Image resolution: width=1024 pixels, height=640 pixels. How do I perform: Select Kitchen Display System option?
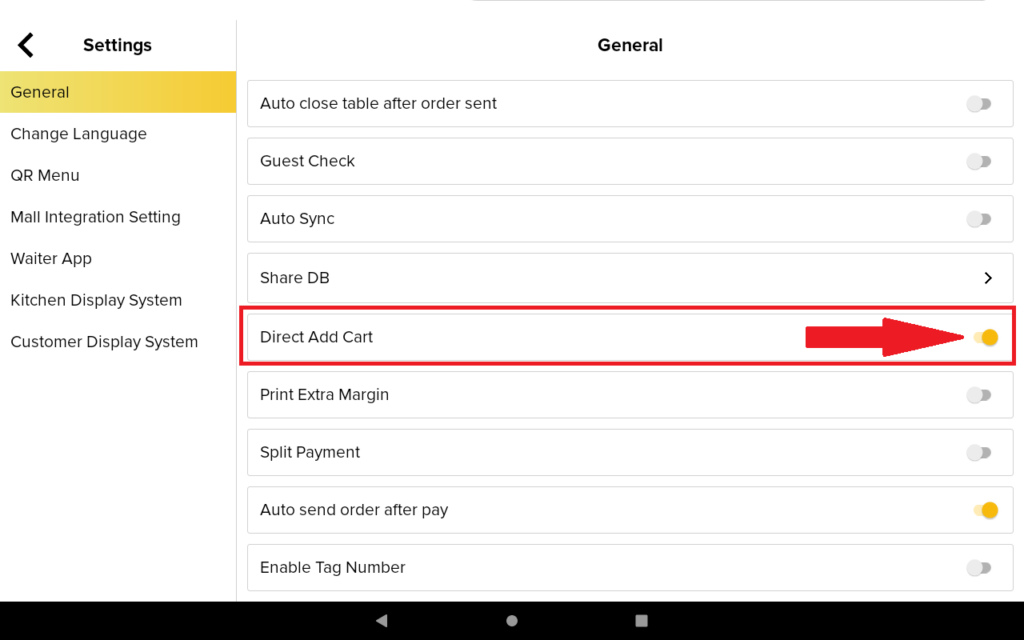pos(96,300)
